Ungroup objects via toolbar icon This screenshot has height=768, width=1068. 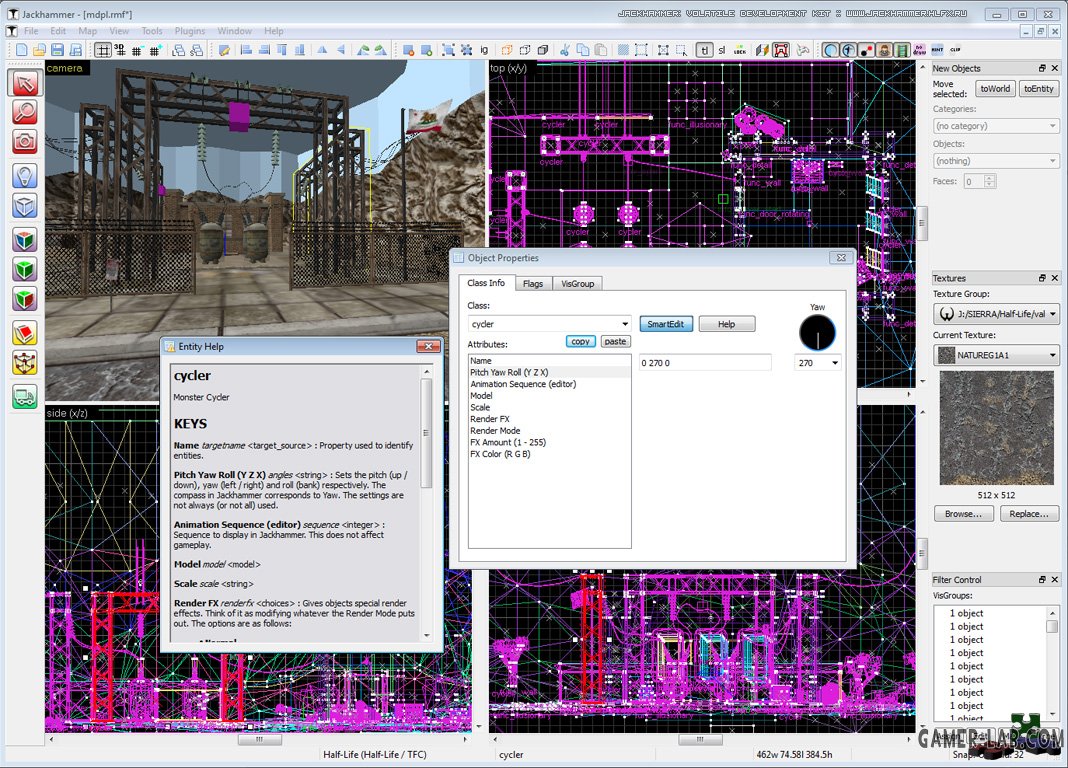pos(467,50)
